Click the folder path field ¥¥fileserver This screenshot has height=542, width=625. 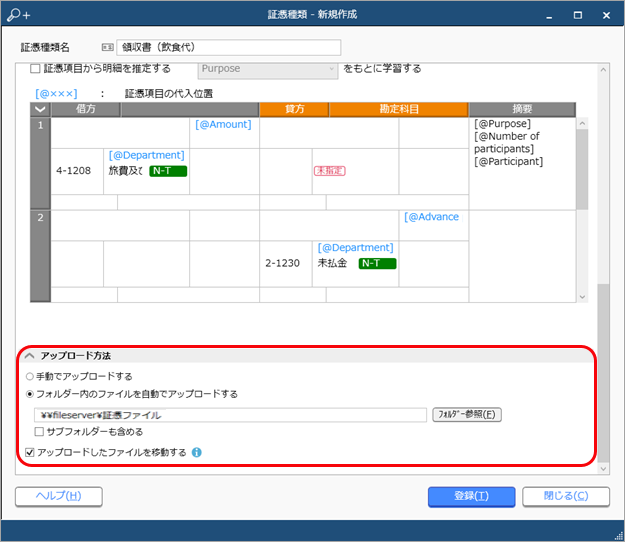(230, 415)
